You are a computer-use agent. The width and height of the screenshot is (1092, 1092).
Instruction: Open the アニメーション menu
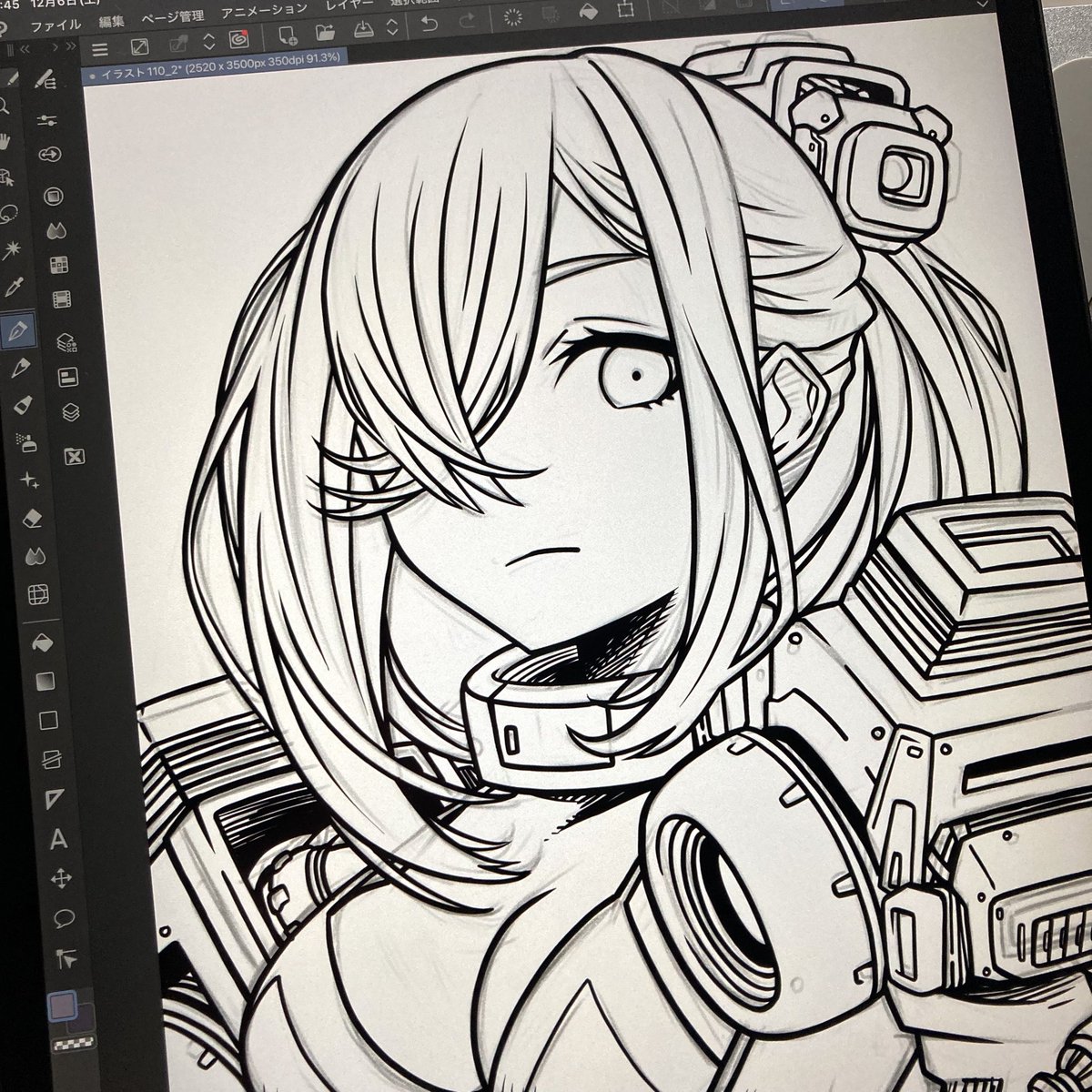(265, 10)
